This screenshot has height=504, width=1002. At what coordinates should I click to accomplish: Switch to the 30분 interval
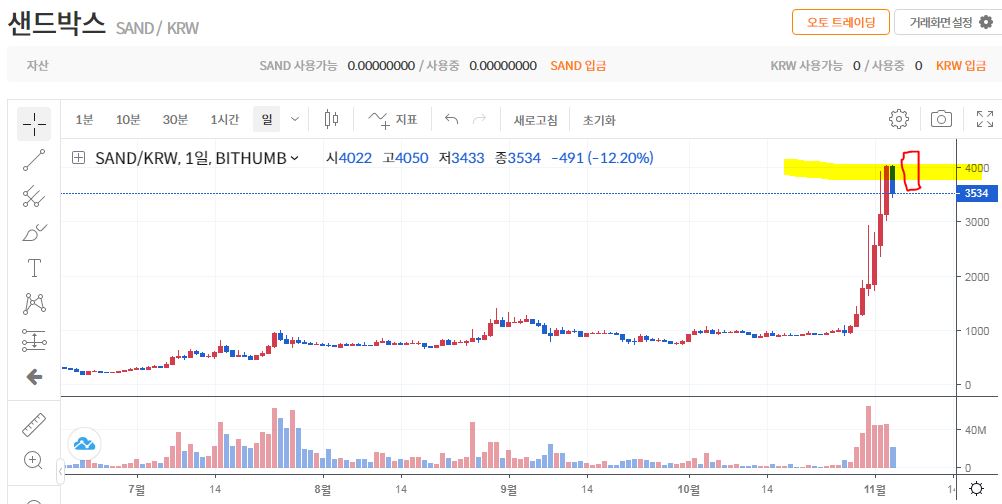coord(175,119)
